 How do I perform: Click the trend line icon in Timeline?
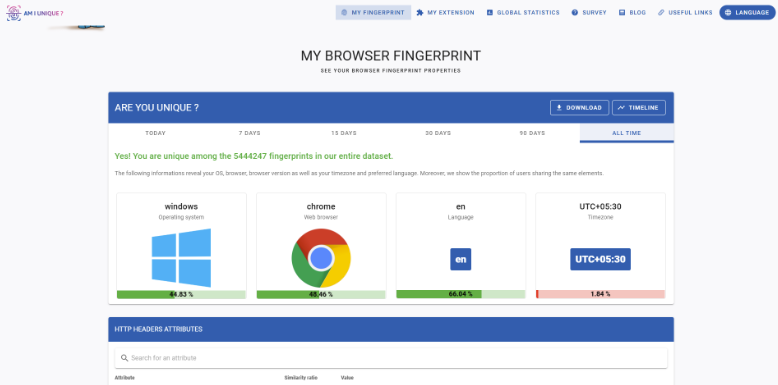621,108
